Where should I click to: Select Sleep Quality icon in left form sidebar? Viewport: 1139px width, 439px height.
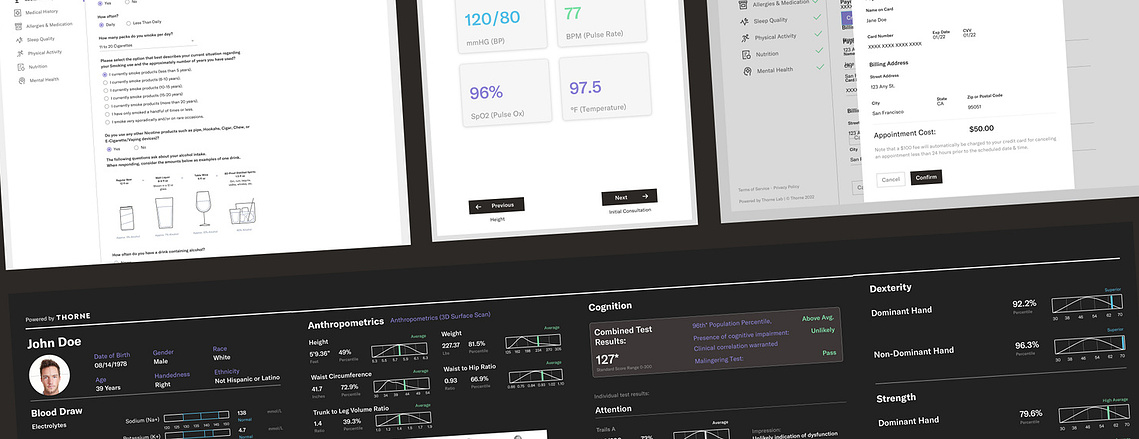click(x=20, y=39)
